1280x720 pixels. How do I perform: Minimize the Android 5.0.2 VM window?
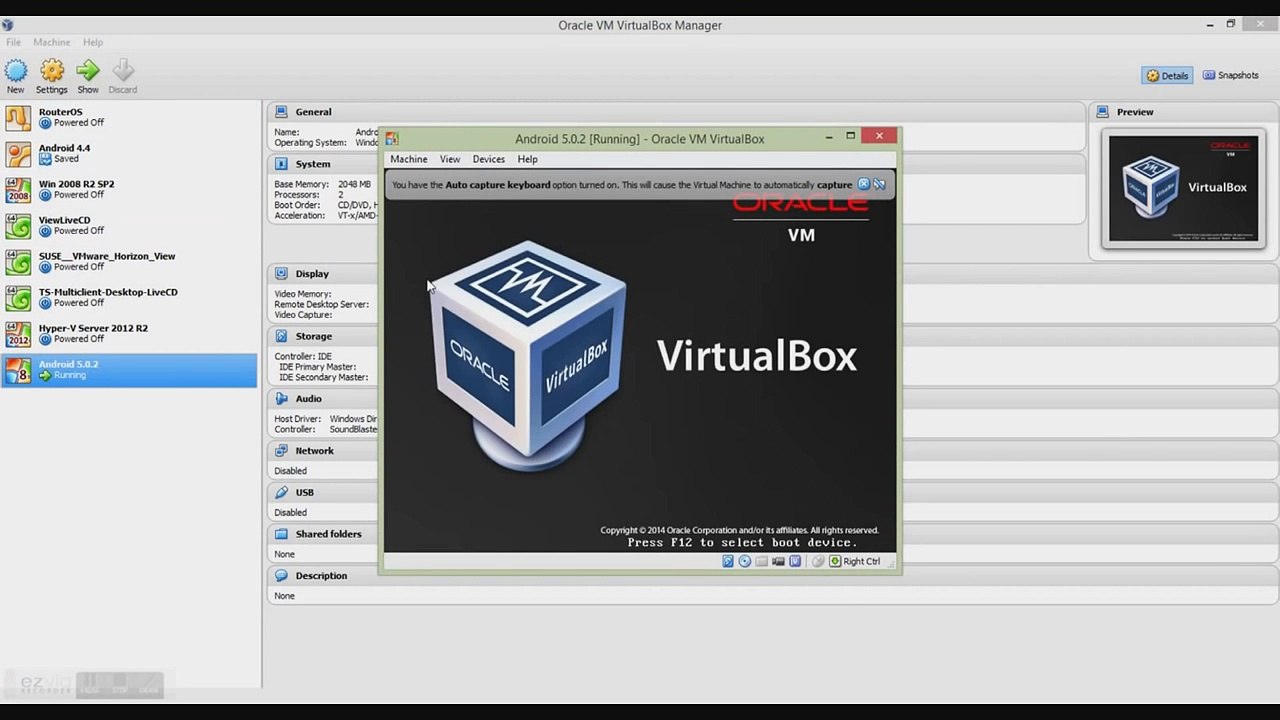click(829, 136)
